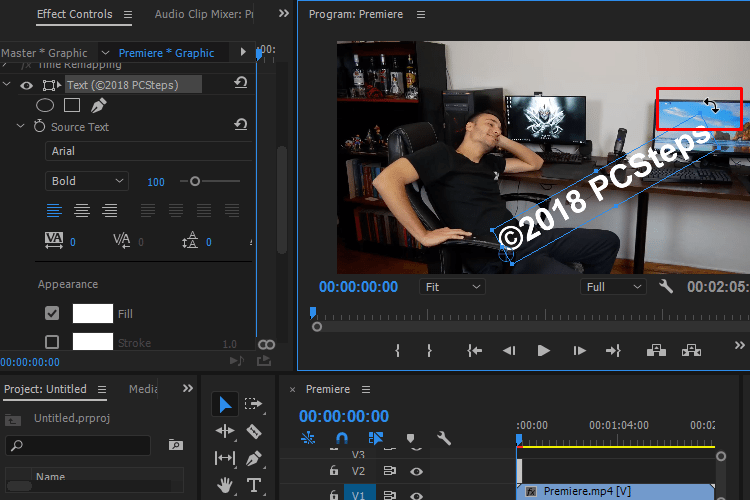
Task: Step forward one frame
Action: [x=579, y=351]
